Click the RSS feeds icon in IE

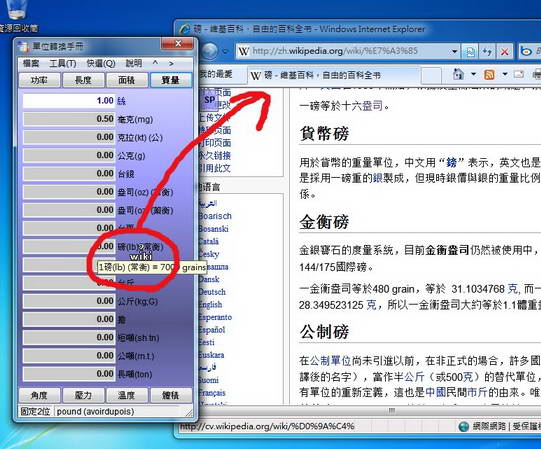coord(489,74)
